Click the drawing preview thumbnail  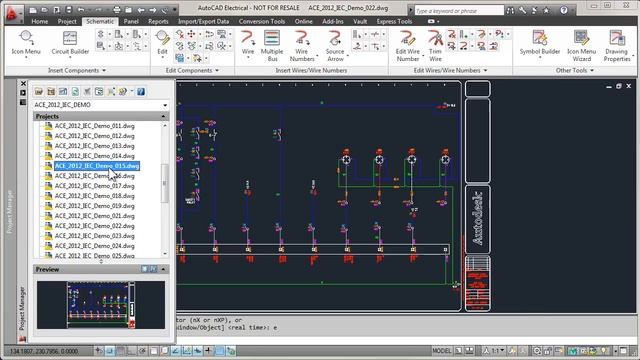pyautogui.click(x=101, y=304)
